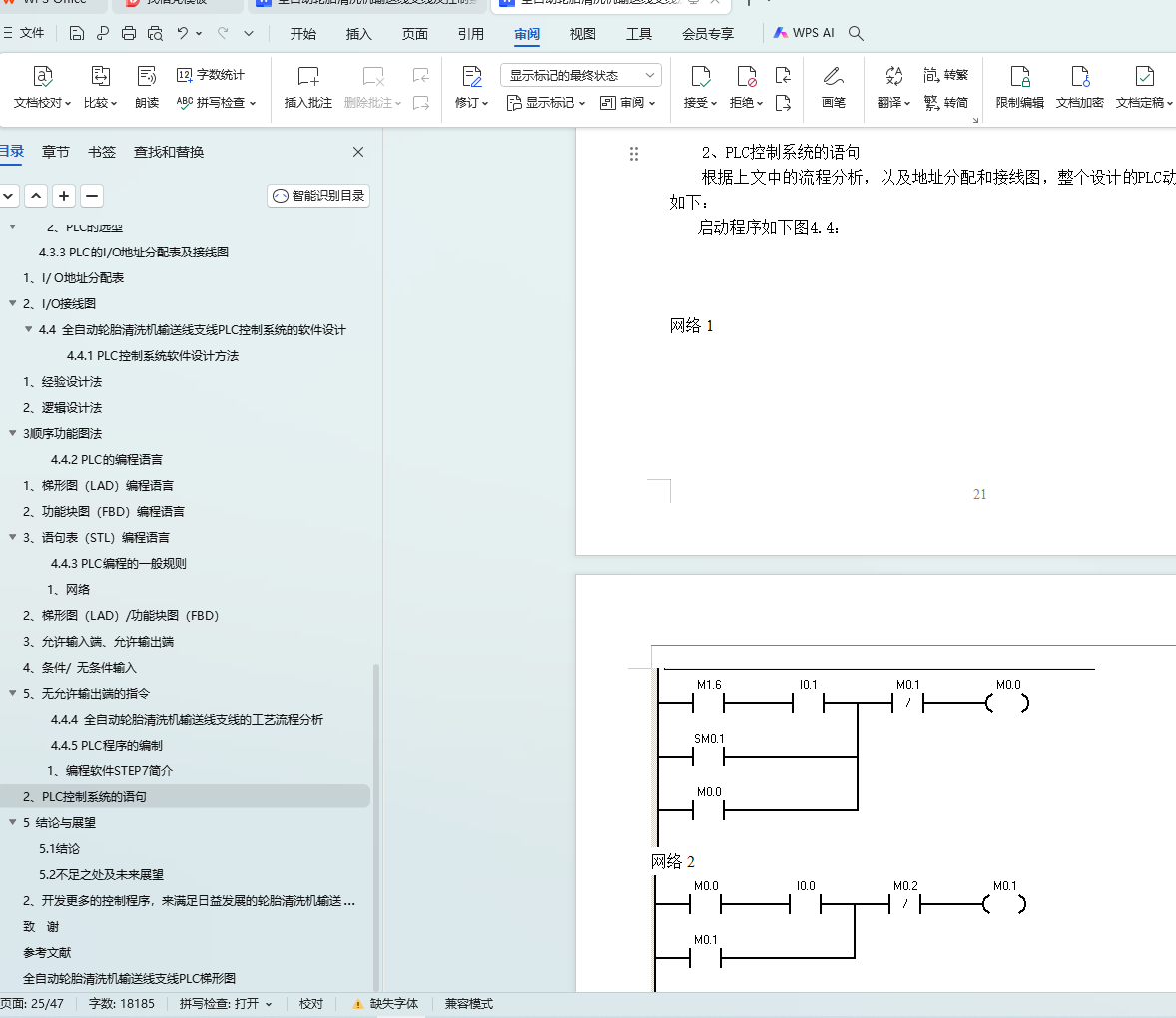
Task: Switch to the 书签 navigation tab
Action: click(101, 152)
